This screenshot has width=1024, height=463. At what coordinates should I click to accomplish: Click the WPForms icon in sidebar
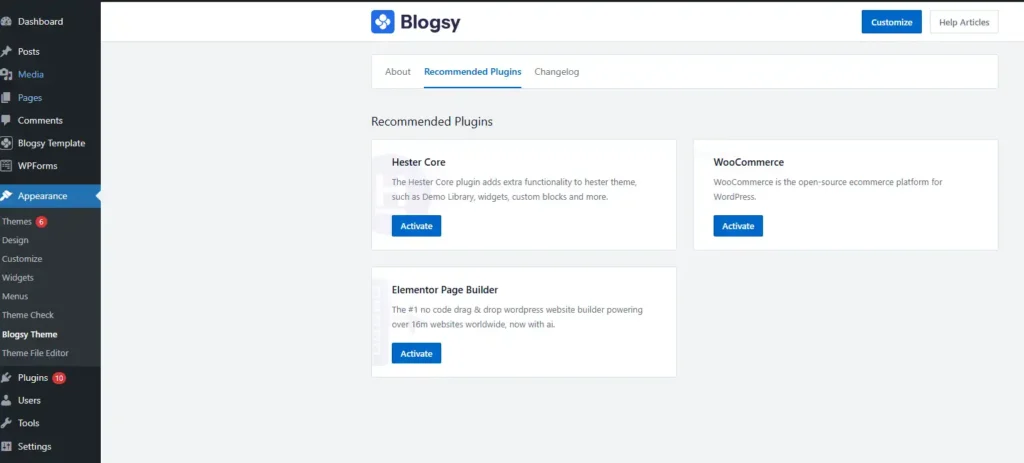[7, 166]
